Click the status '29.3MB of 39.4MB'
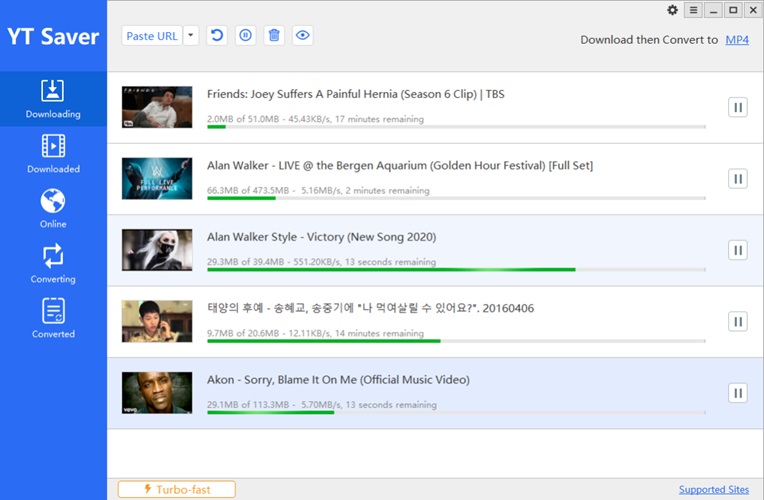 tap(246, 262)
